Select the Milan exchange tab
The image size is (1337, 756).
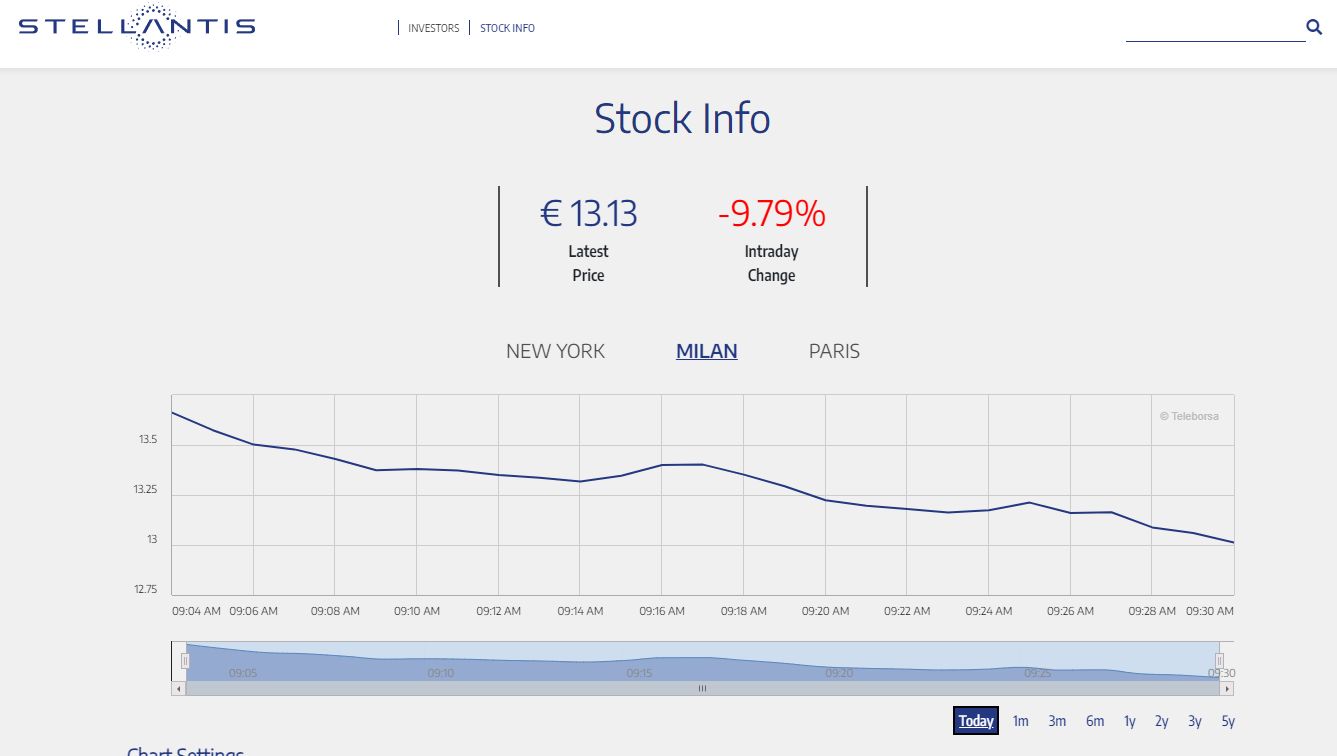707,351
